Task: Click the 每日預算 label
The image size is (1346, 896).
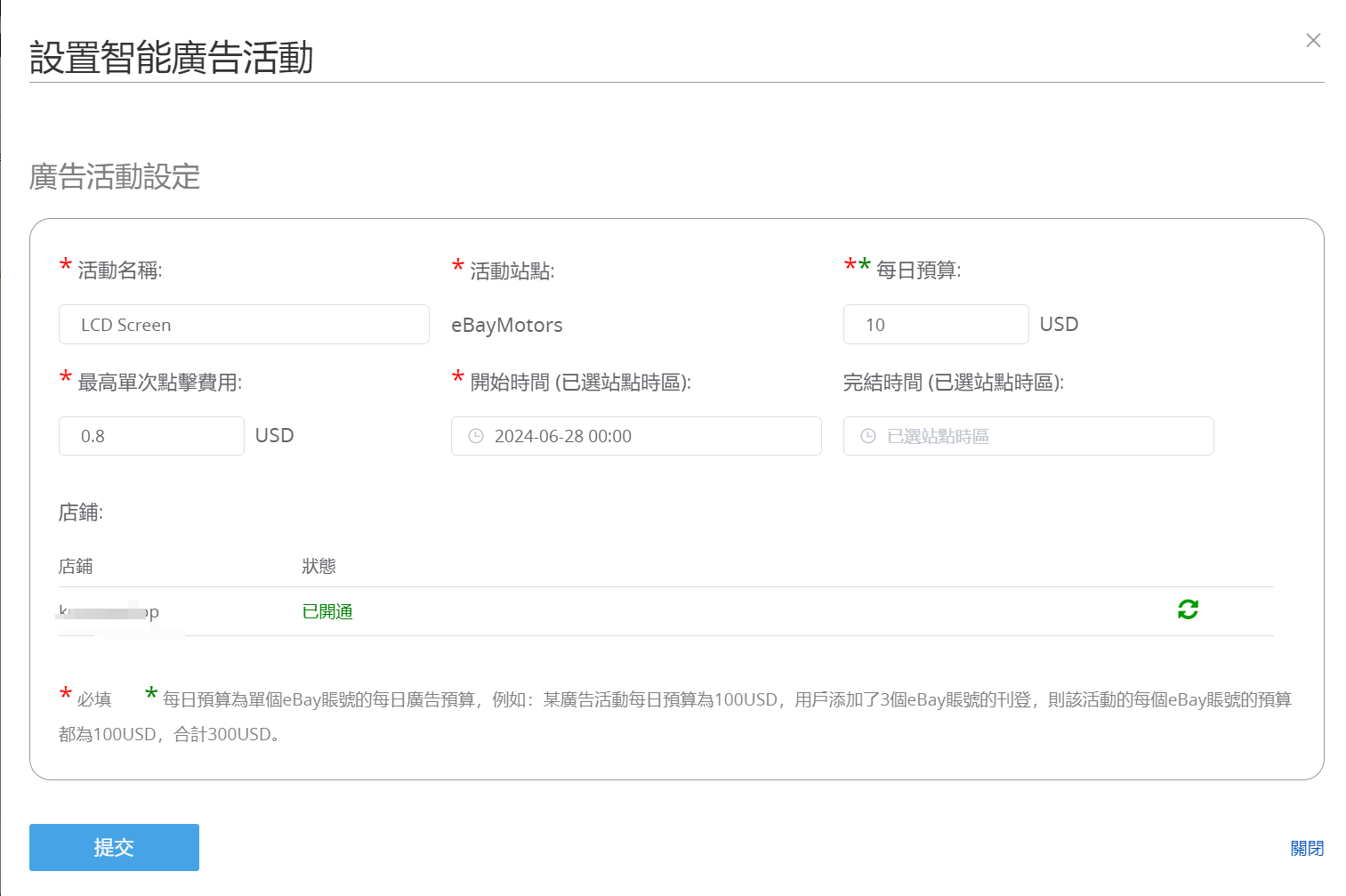Action: coord(918,270)
